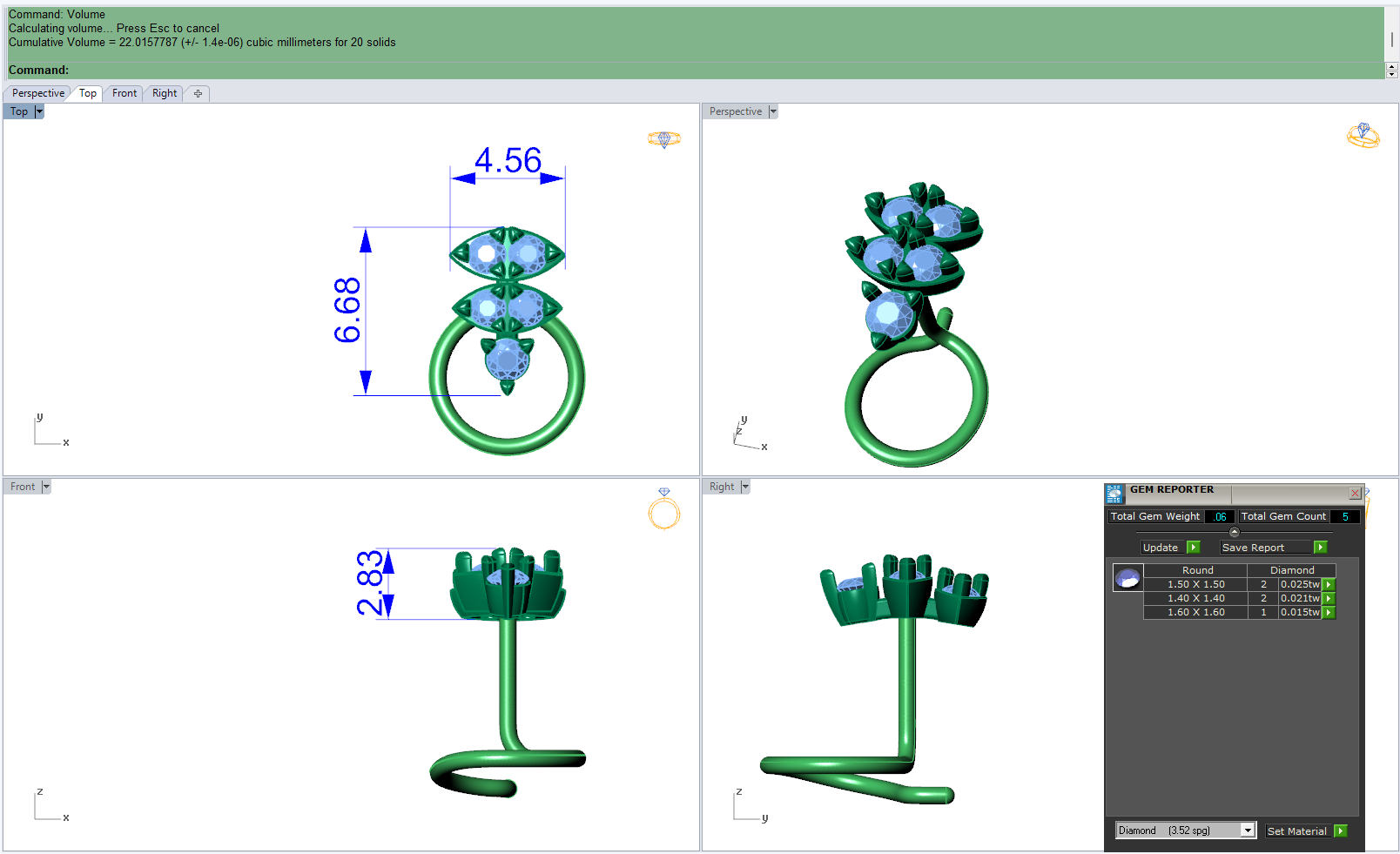This screenshot has width=1400, height=854.
Task: Select the round gem thumbnail in Gem Reporter
Action: tap(1127, 578)
